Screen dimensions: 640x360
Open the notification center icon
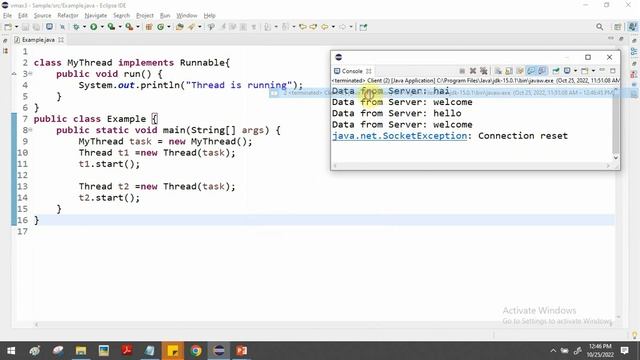[624, 351]
